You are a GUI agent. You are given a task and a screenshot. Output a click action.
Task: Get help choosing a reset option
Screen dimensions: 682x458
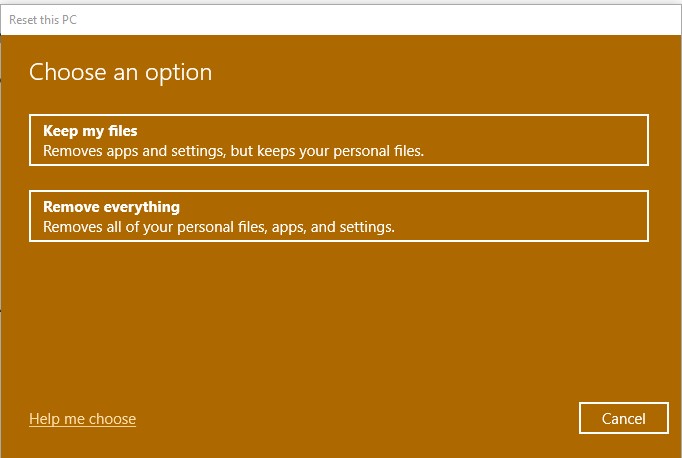click(82, 418)
